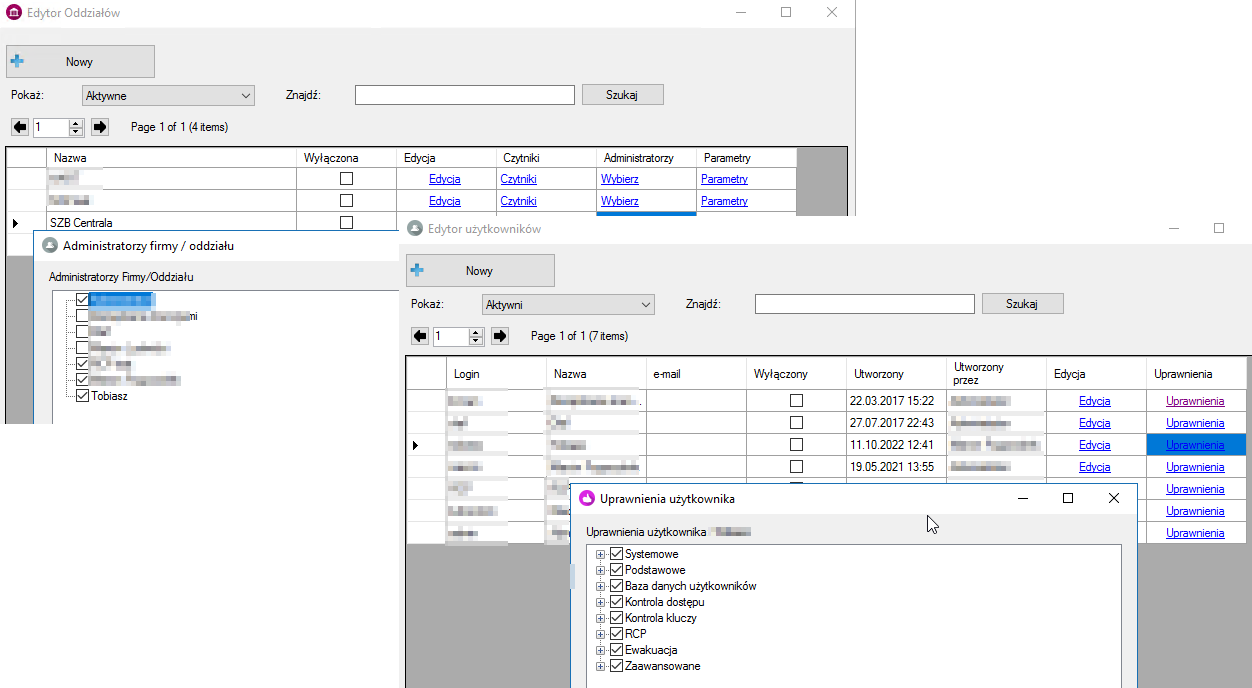Screen dimensions: 1252x688
Task: Uncheck the RCP permission checkbox
Action: coord(617,634)
